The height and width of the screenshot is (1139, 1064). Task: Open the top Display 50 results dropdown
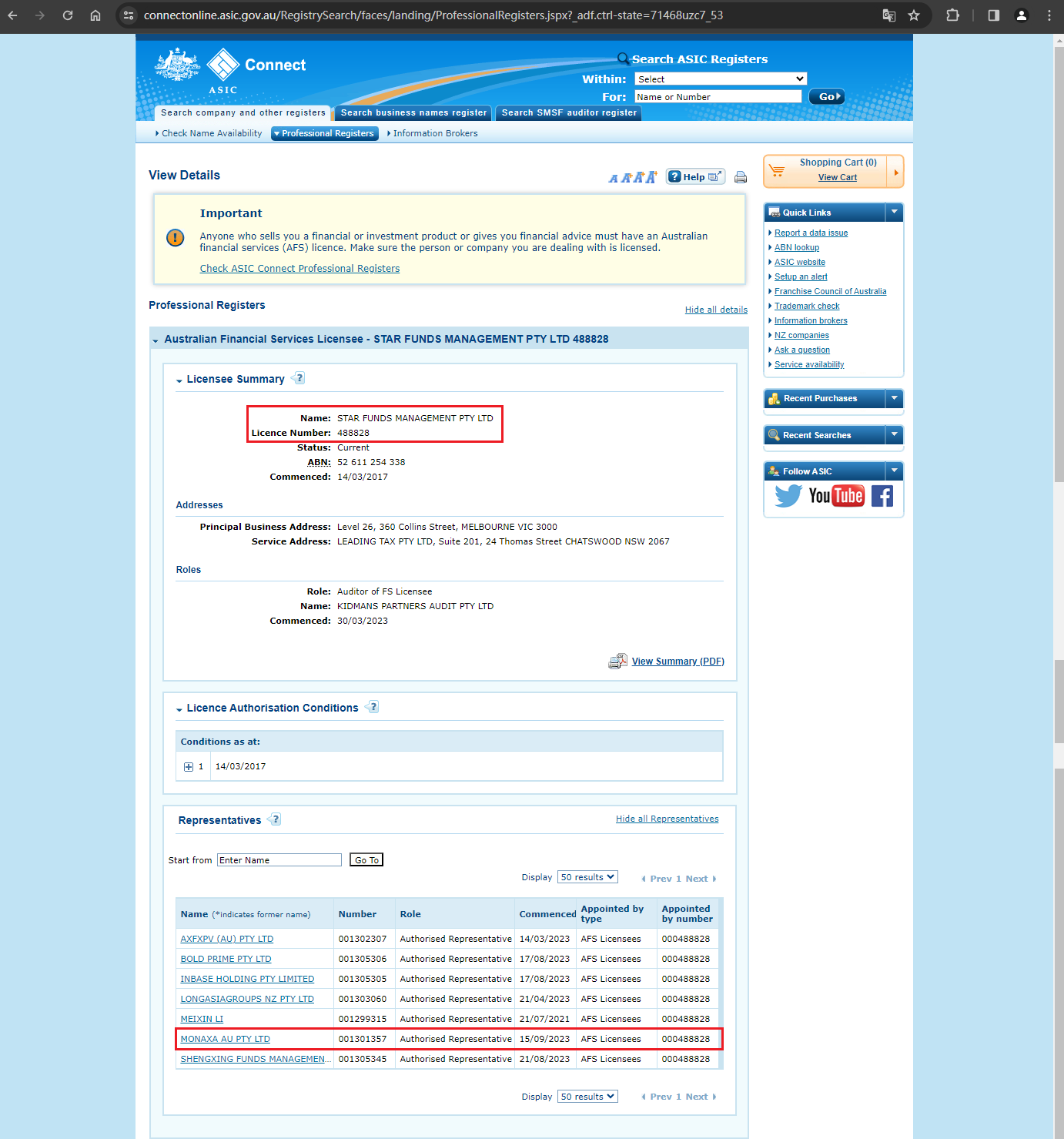[x=588, y=877]
